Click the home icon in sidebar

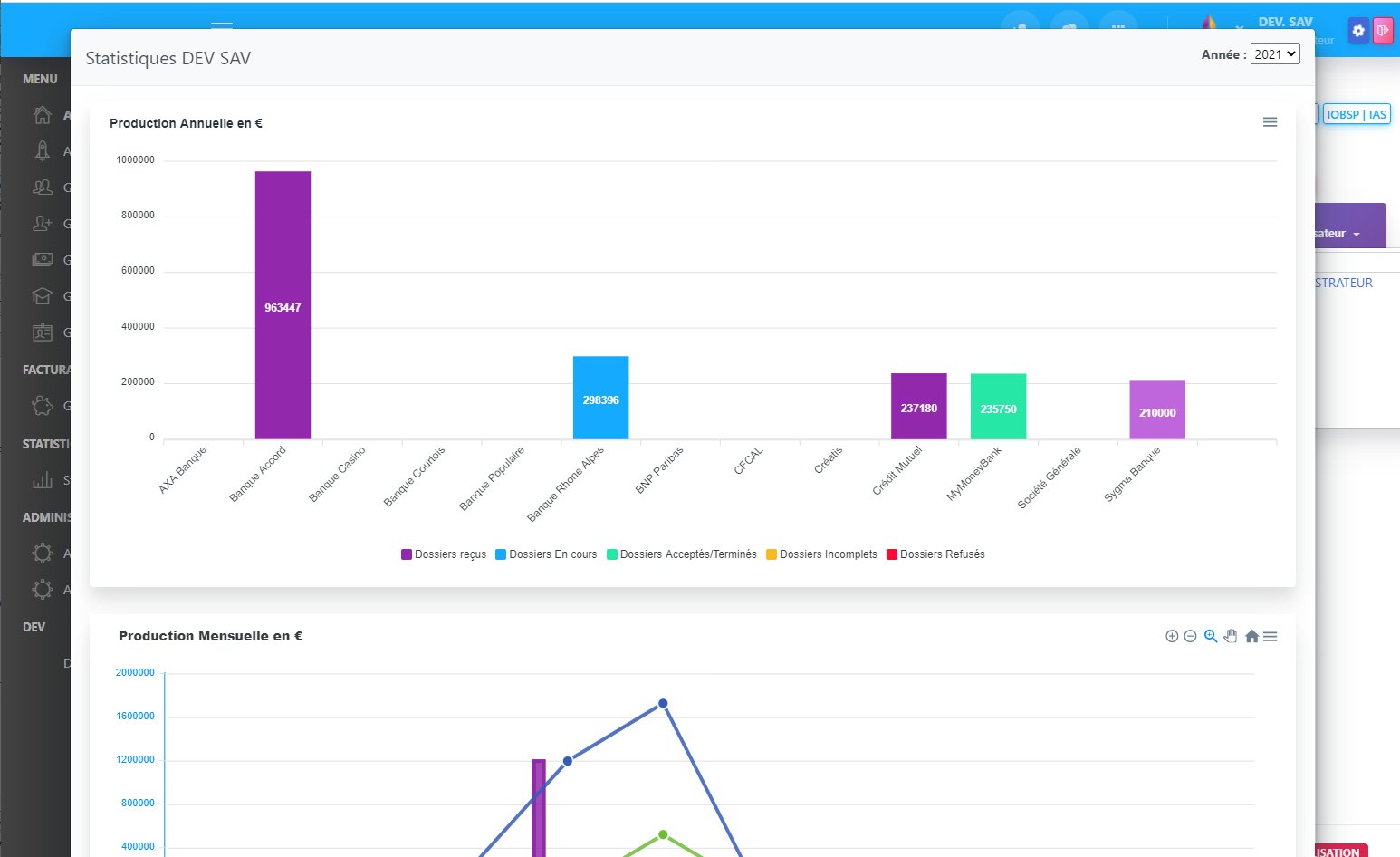[43, 115]
